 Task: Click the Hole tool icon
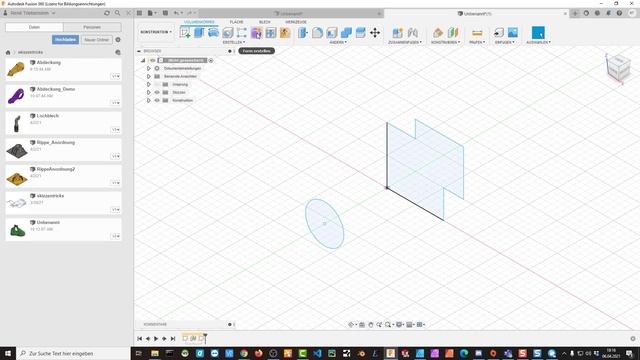point(227,33)
